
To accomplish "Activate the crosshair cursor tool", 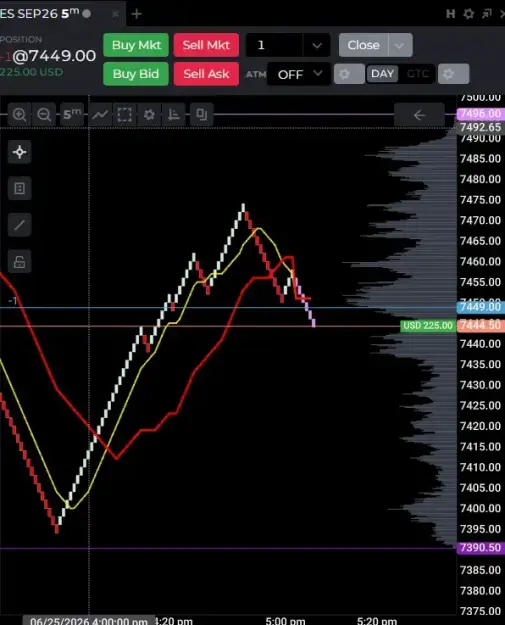I will tap(20, 152).
